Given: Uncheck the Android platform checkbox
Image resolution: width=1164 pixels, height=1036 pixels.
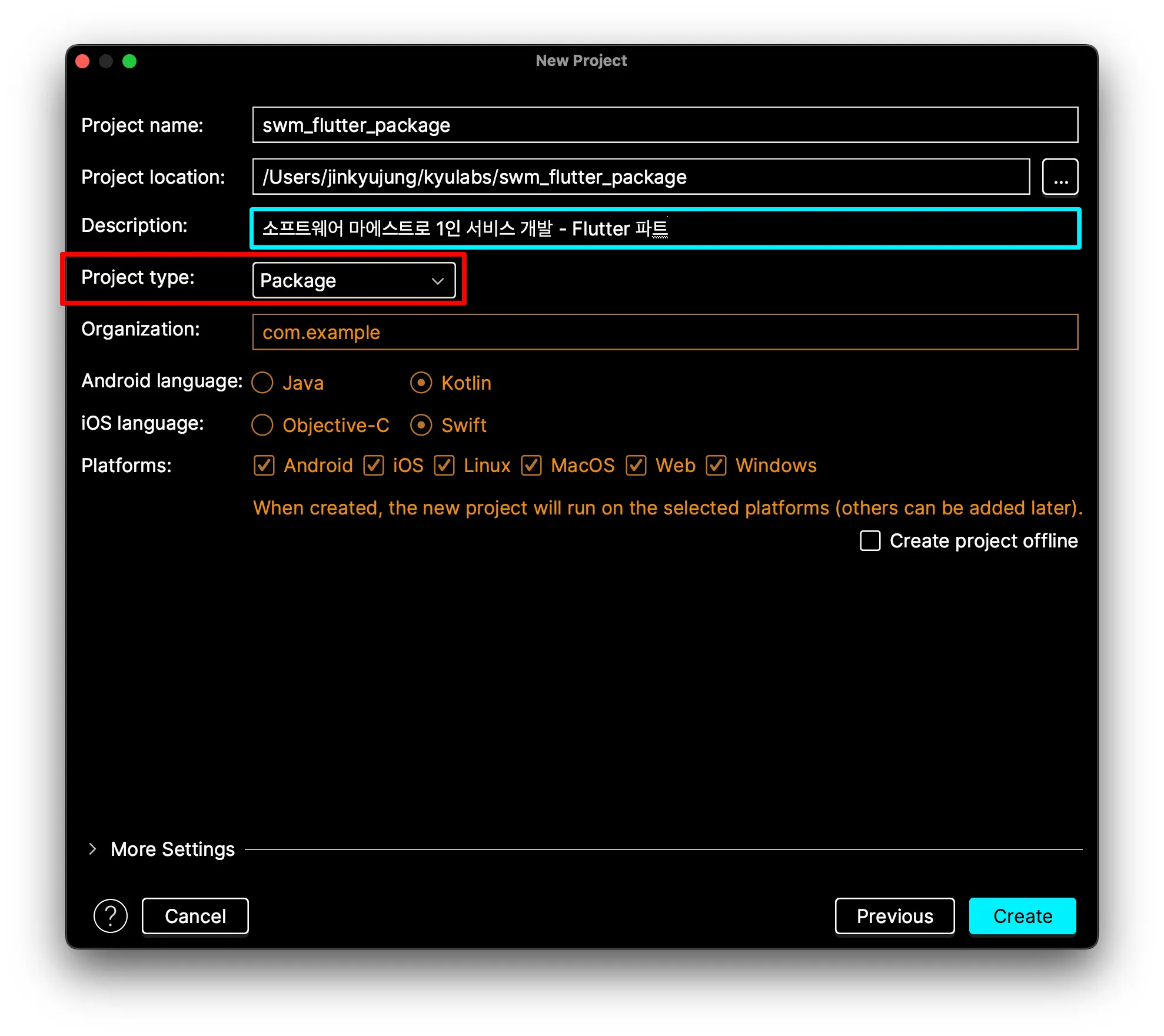Looking at the screenshot, I should (264, 465).
